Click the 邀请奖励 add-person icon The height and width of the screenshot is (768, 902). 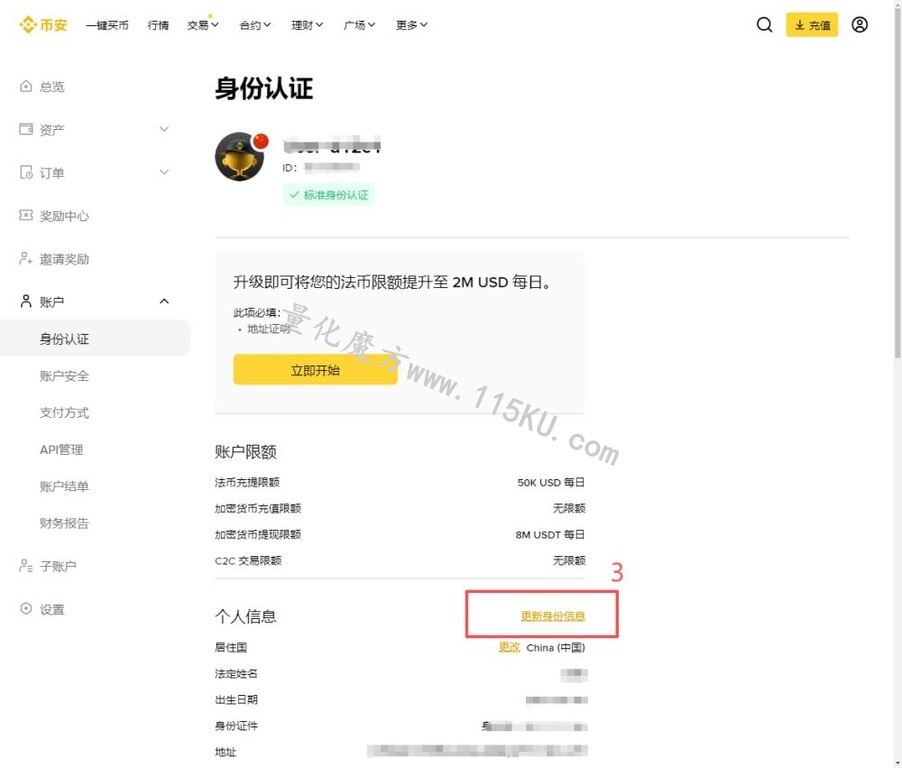point(26,258)
